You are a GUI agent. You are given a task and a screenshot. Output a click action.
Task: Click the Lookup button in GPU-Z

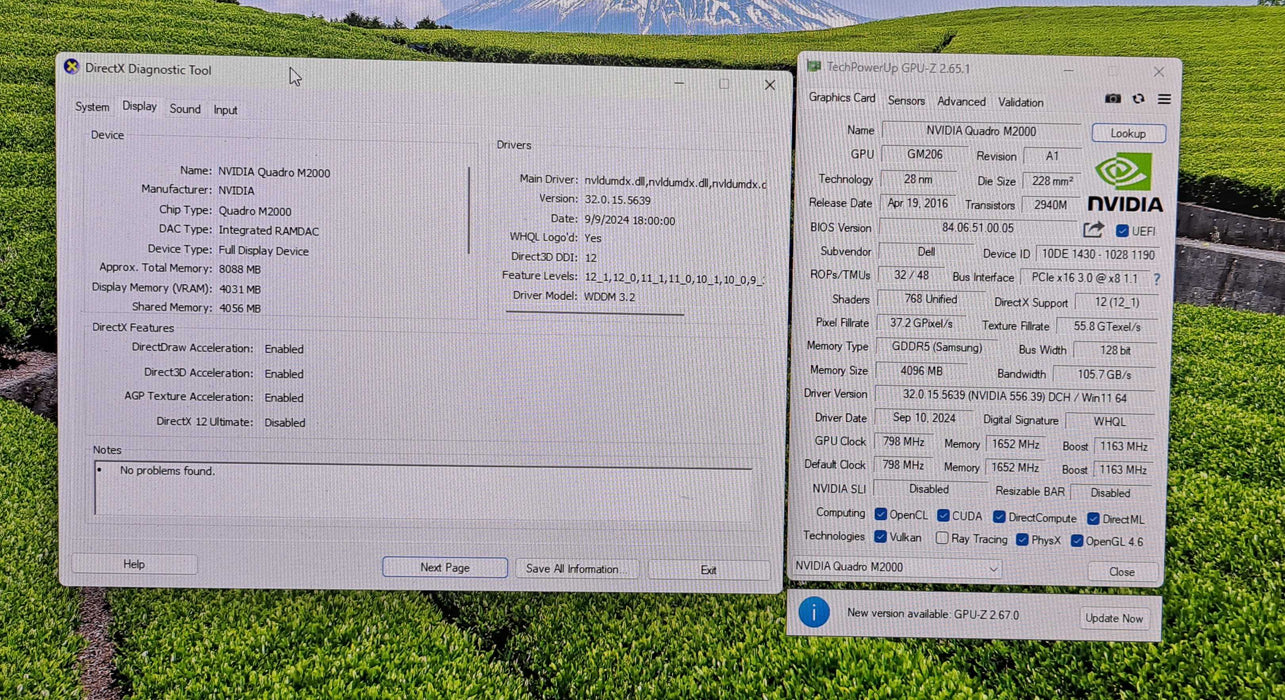click(x=1128, y=133)
